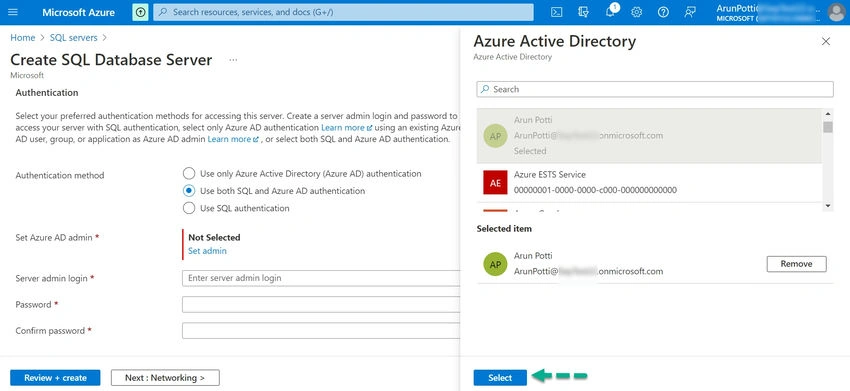Go to the SQL servers breadcrumb
The height and width of the screenshot is (391, 850).
coord(74,37)
